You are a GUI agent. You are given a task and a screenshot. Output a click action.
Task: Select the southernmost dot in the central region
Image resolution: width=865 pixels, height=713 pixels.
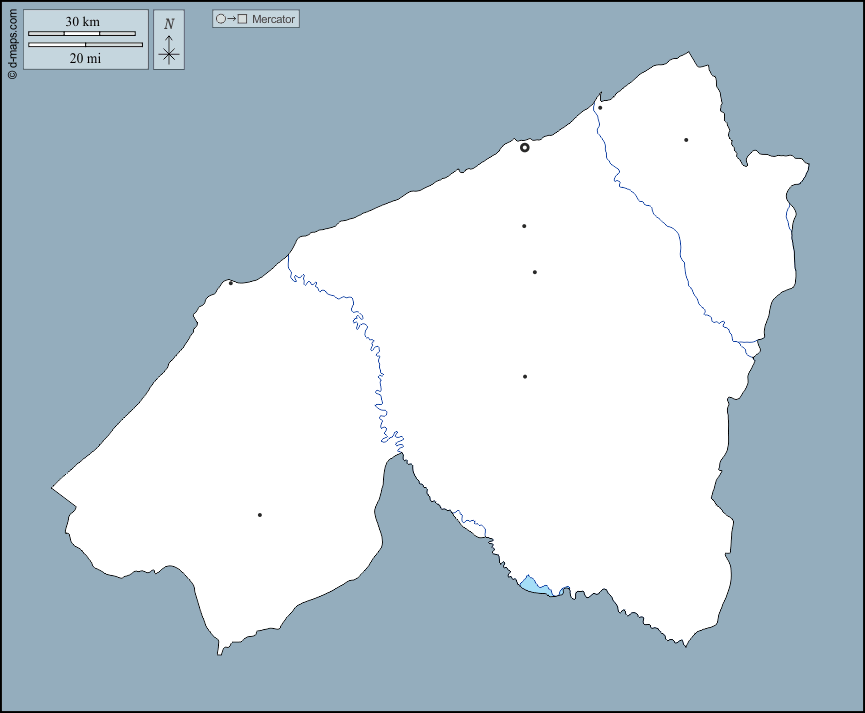click(525, 377)
